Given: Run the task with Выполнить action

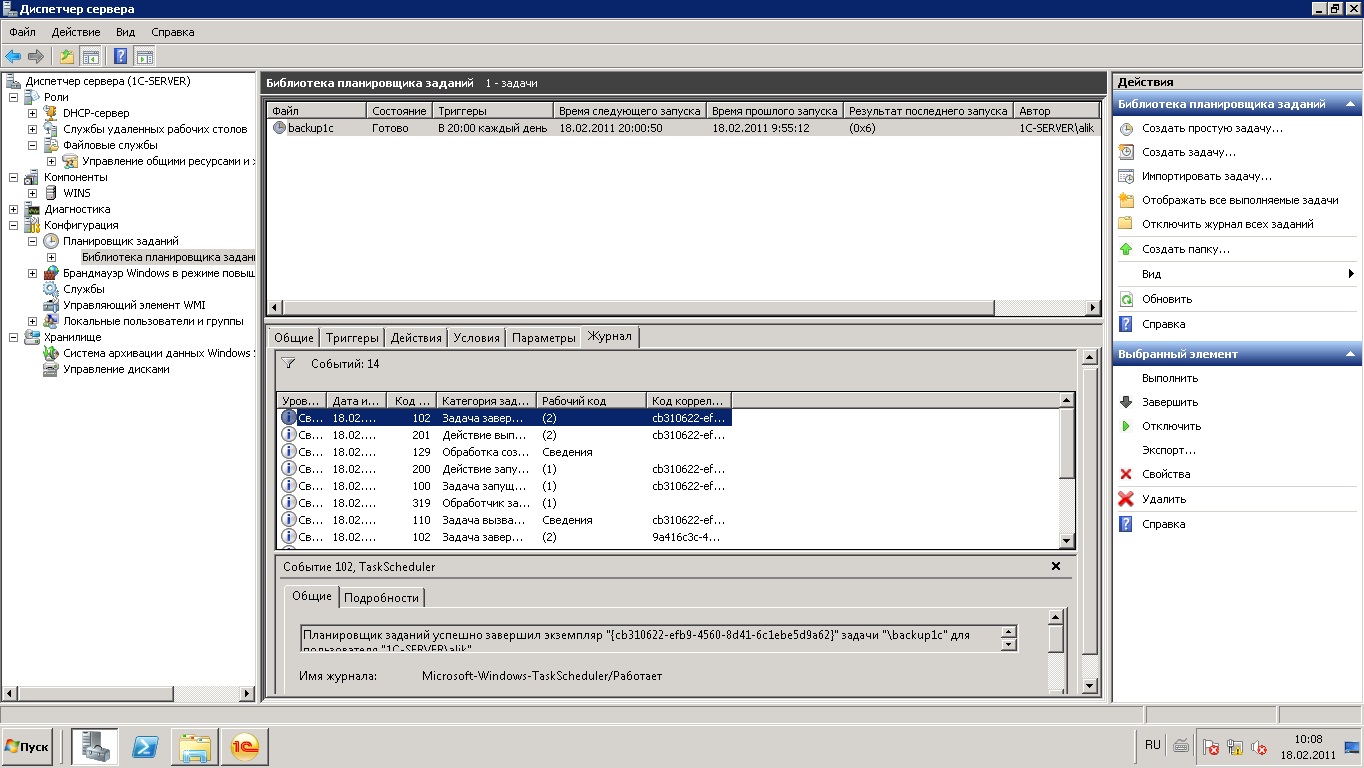Looking at the screenshot, I should (x=1170, y=378).
